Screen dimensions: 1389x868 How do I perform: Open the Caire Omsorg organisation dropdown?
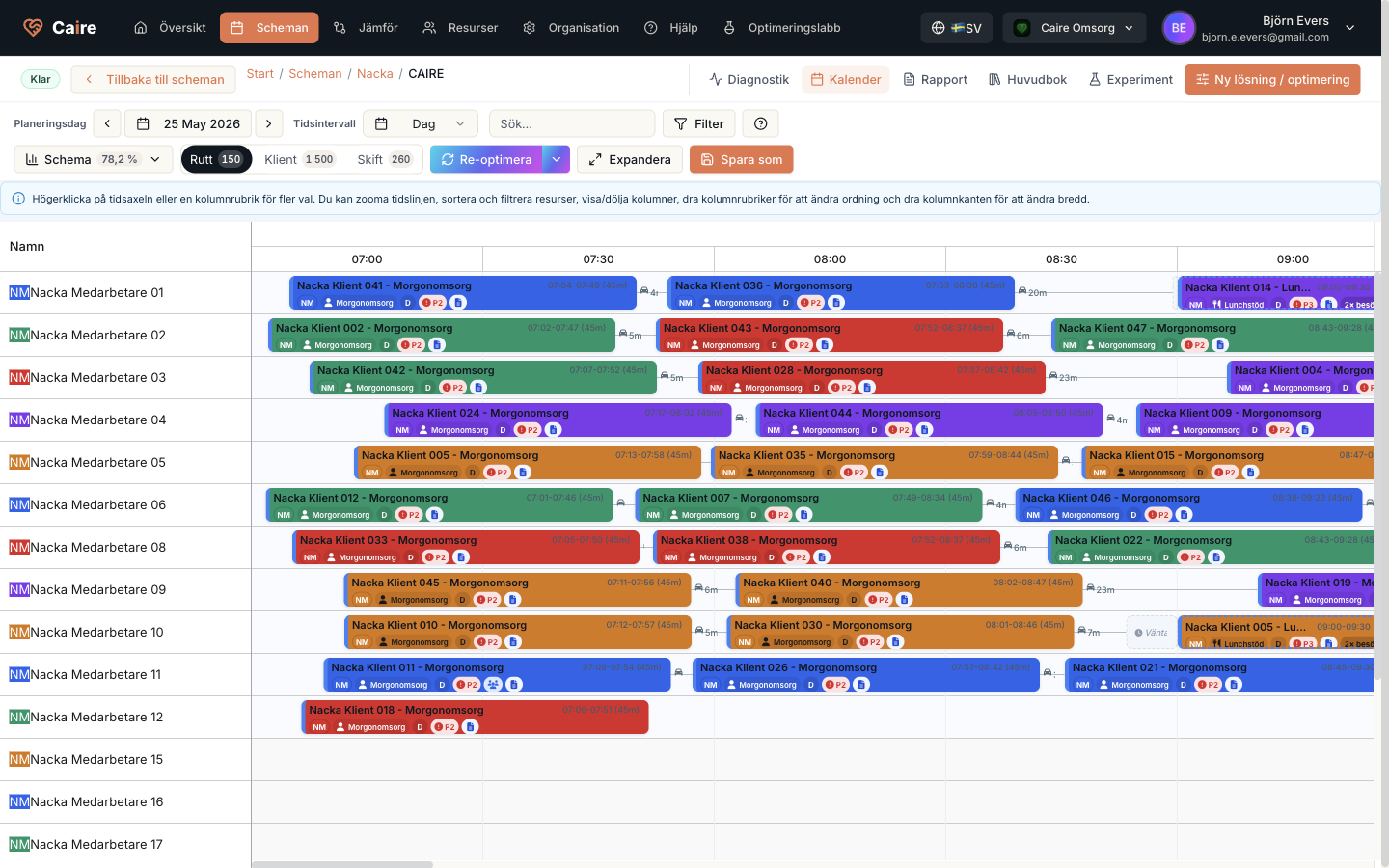click(1075, 28)
